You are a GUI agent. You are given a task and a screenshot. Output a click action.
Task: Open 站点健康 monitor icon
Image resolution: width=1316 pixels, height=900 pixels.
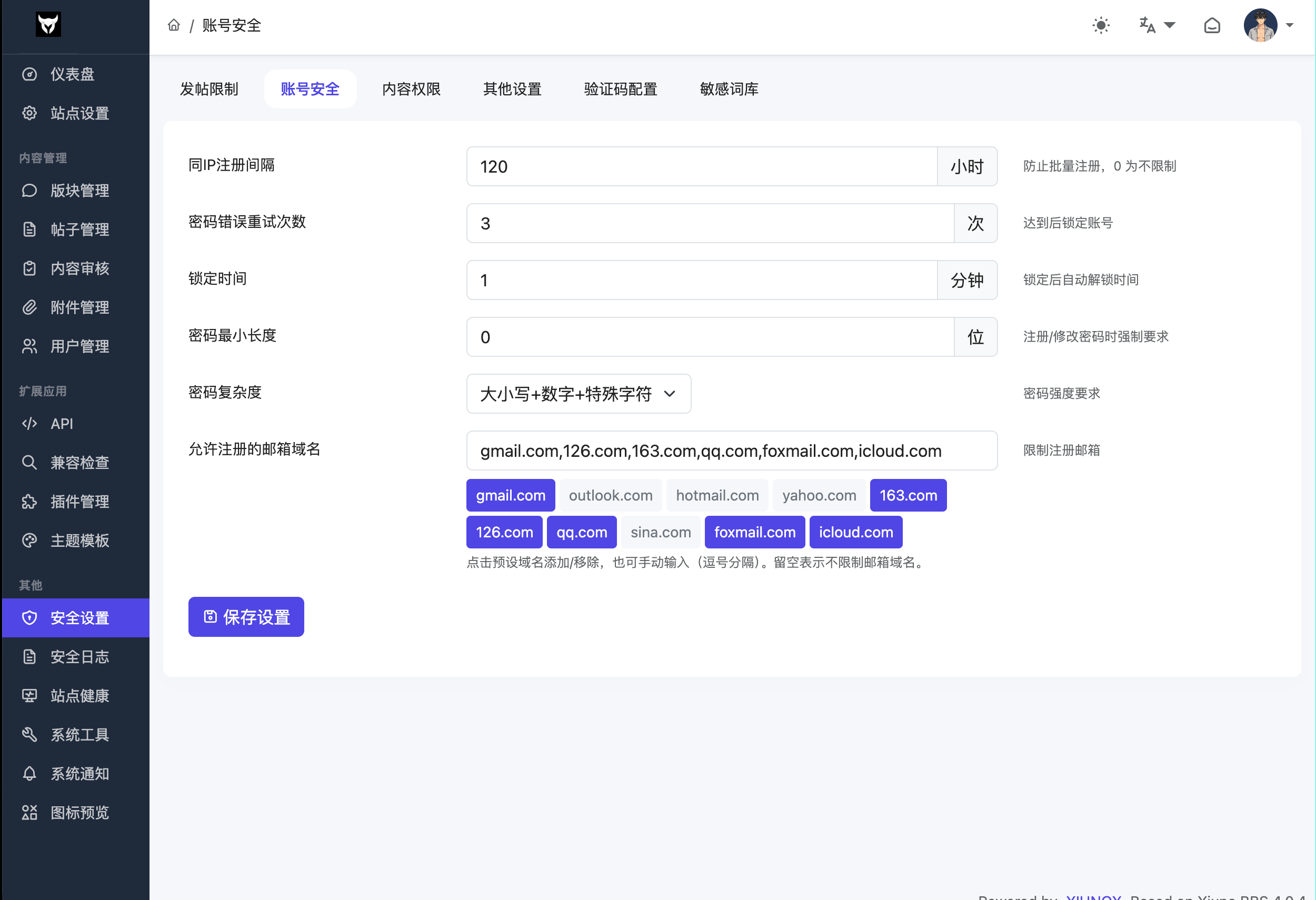(29, 696)
